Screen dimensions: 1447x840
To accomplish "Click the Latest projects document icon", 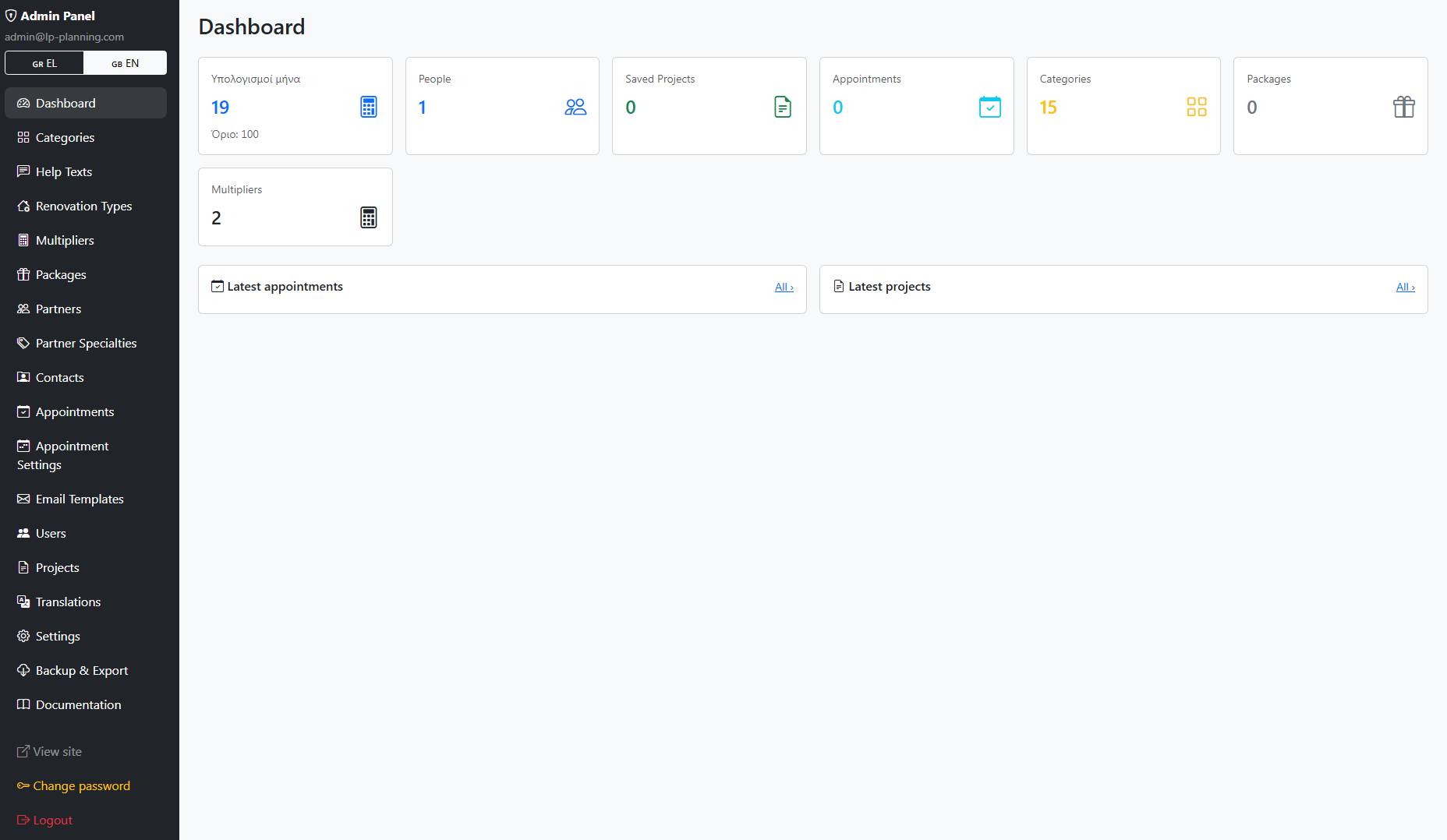I will (x=839, y=286).
